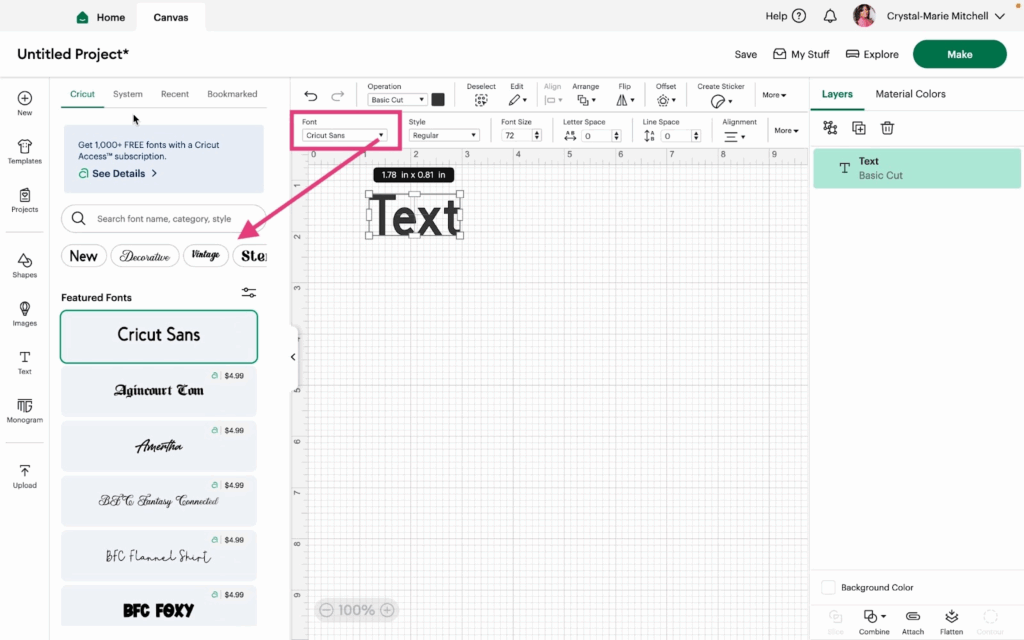The height and width of the screenshot is (640, 1024).
Task: Open the Operation dropdown Basic Cut
Action: pos(397,100)
